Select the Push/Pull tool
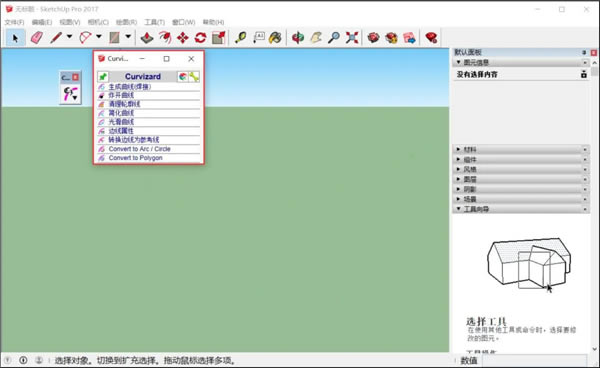This screenshot has height=368, width=600. click(x=147, y=37)
